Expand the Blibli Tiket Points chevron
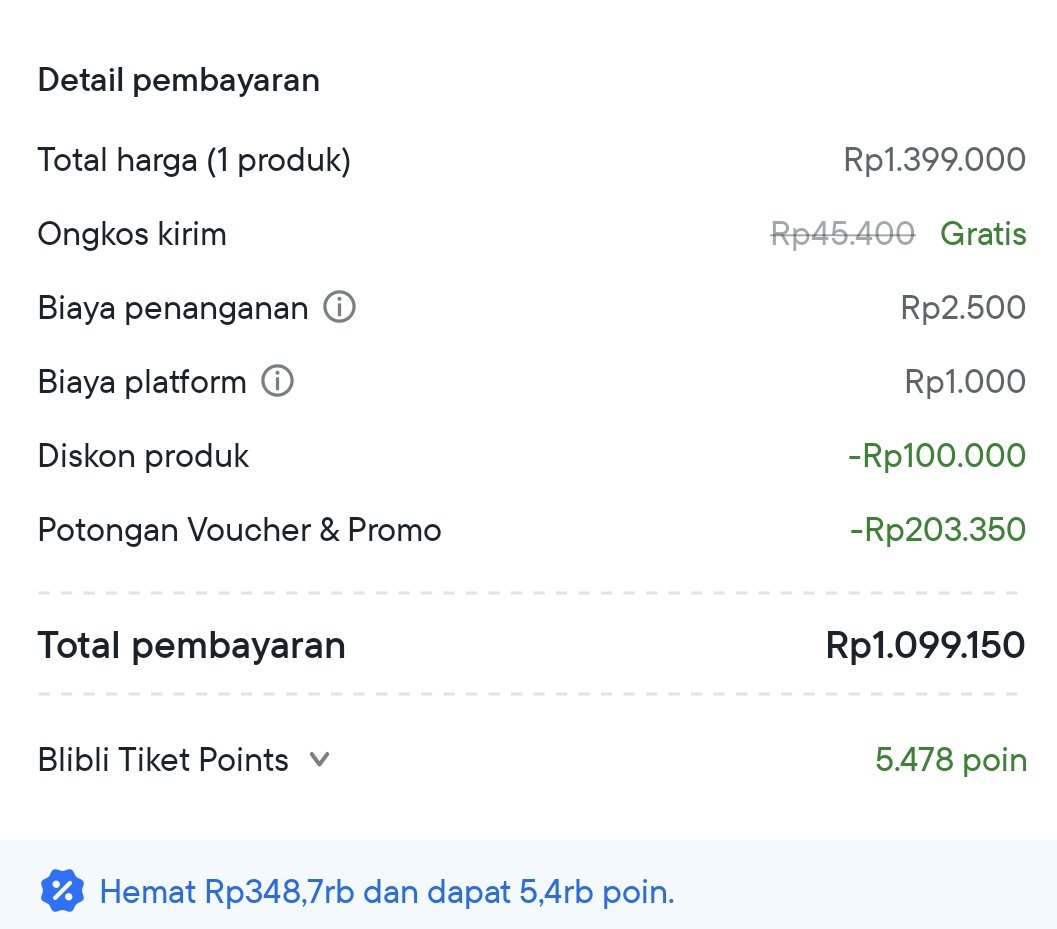The height and width of the screenshot is (929, 1057). [x=320, y=760]
